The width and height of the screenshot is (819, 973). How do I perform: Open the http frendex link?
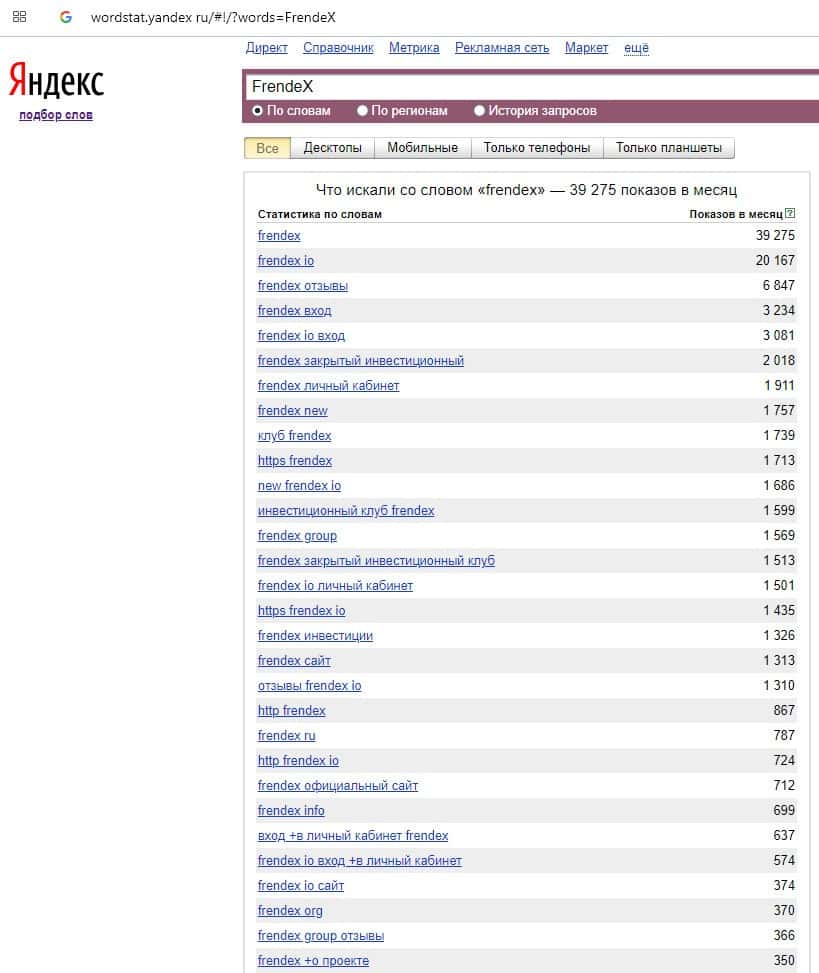[292, 711]
